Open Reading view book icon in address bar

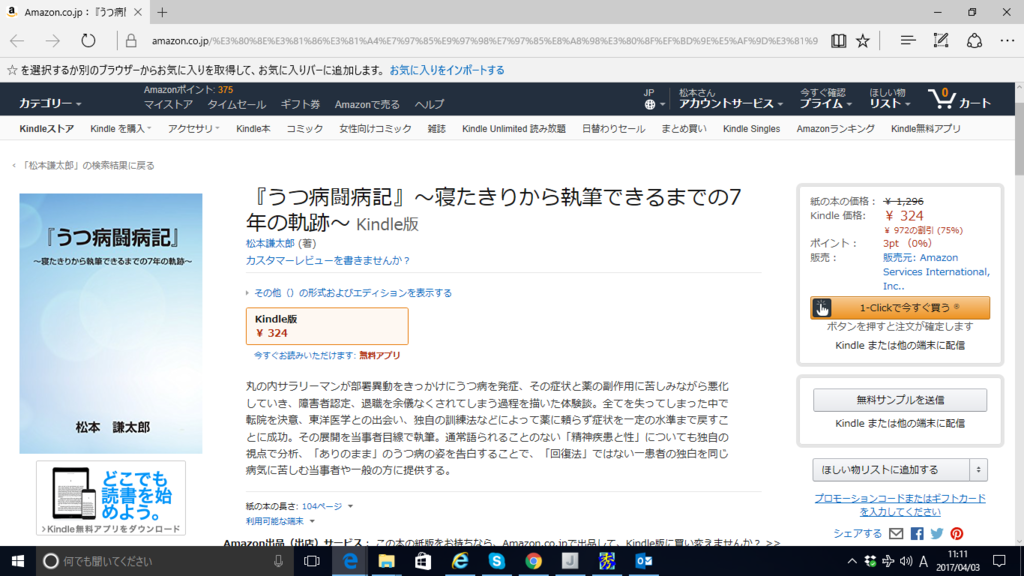(840, 40)
